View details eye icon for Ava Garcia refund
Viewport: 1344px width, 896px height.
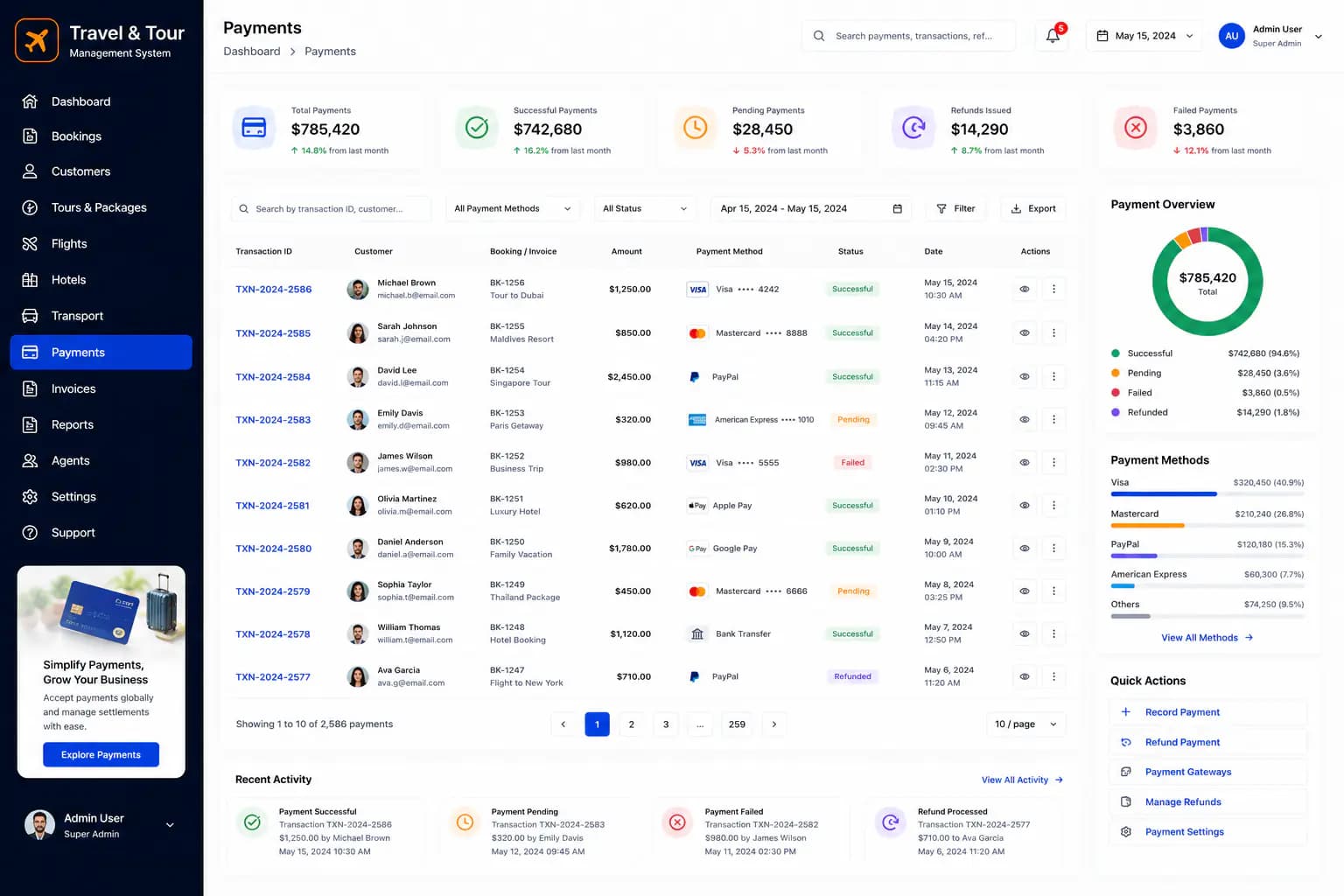point(1024,676)
